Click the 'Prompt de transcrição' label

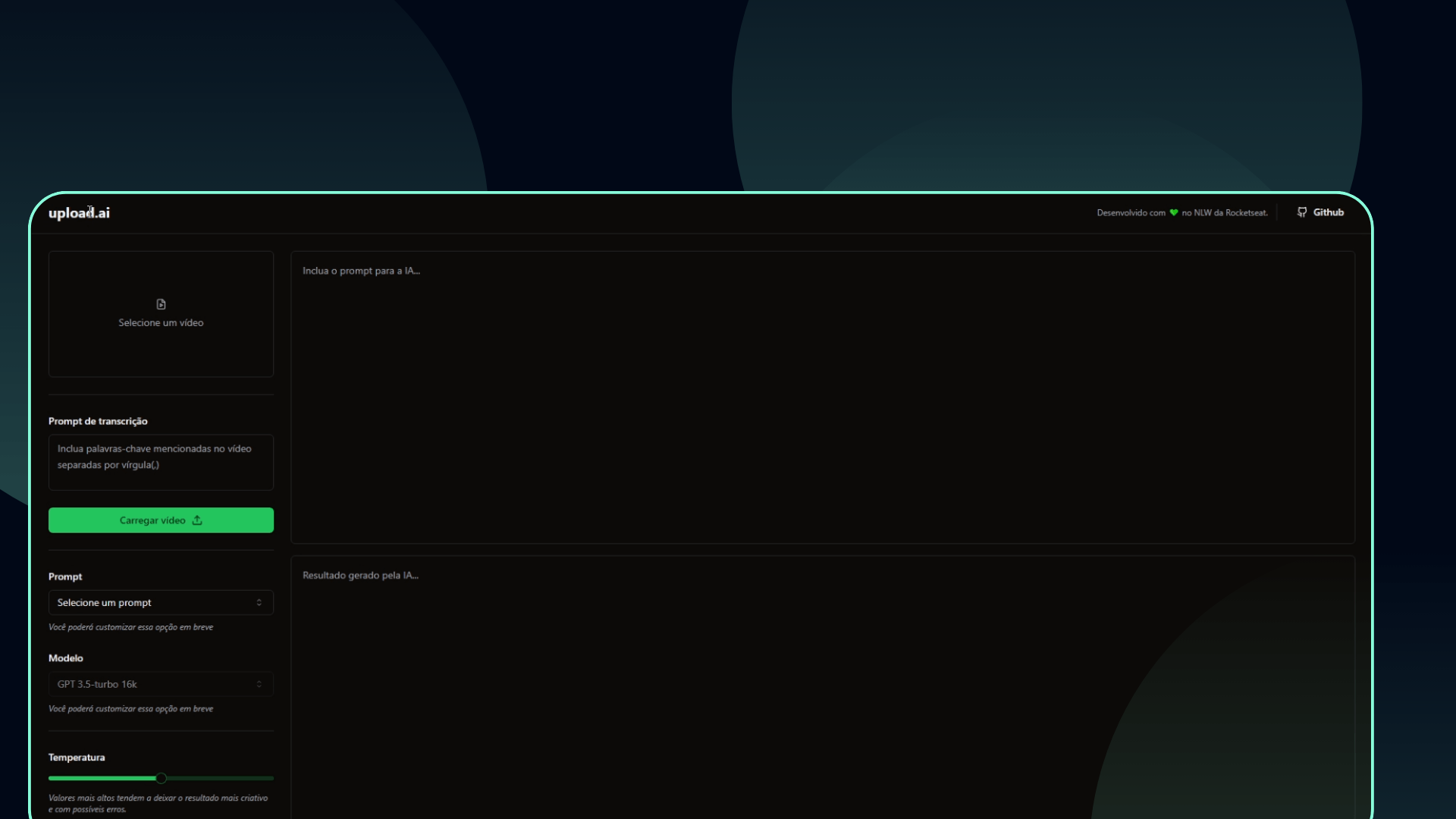[98, 422]
